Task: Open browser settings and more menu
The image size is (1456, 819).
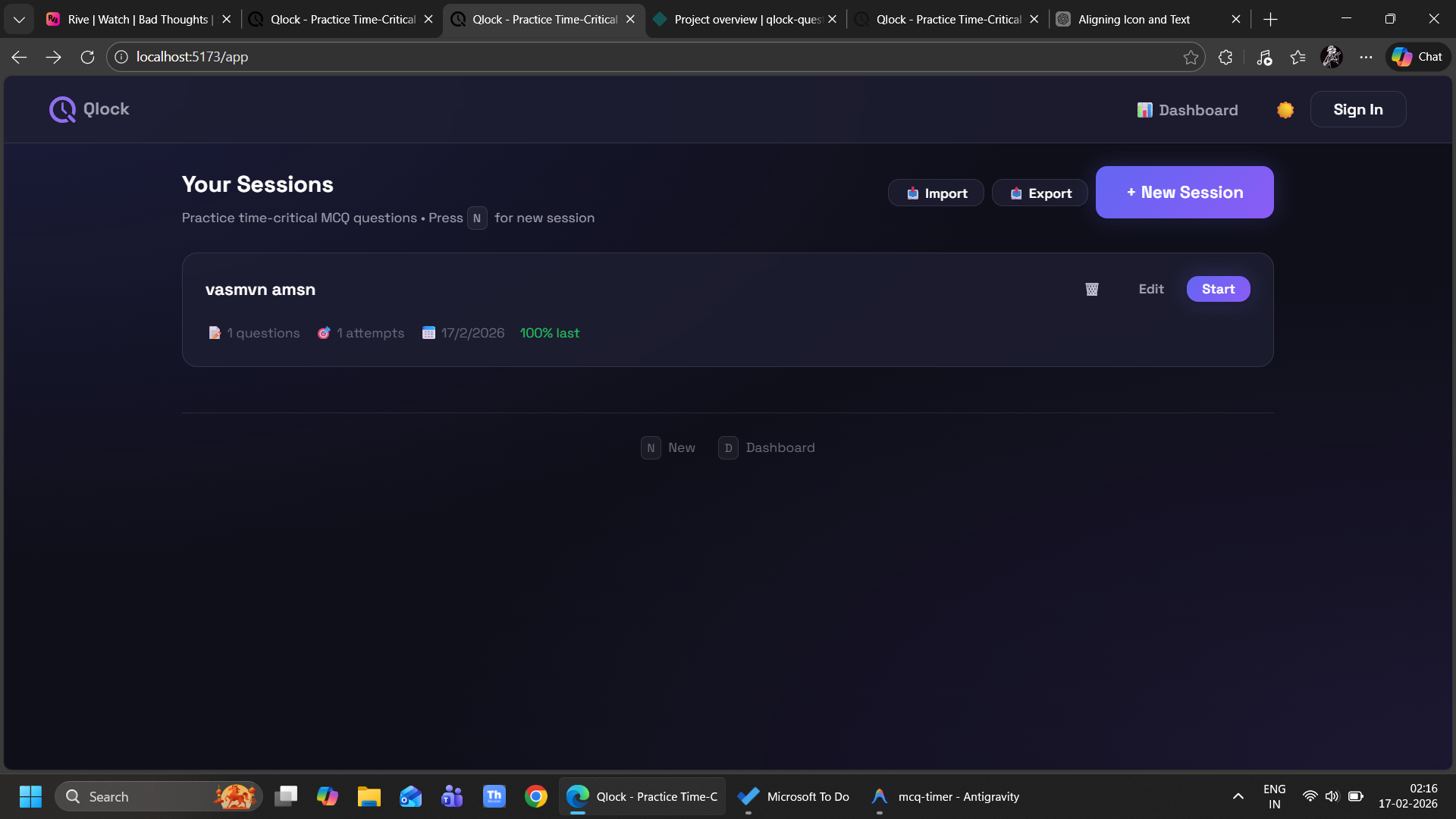Action: coord(1366,57)
